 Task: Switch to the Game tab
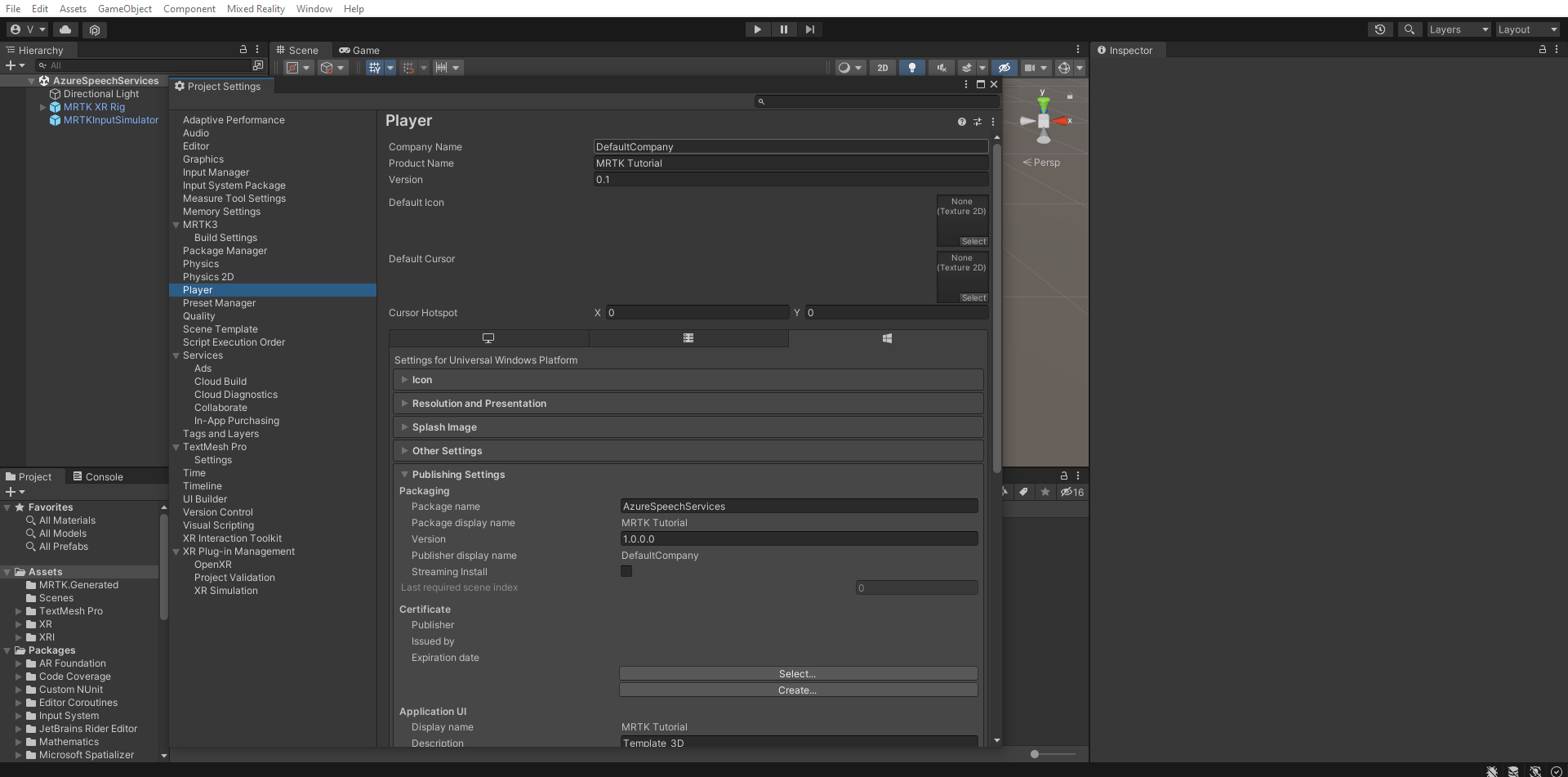pos(359,50)
